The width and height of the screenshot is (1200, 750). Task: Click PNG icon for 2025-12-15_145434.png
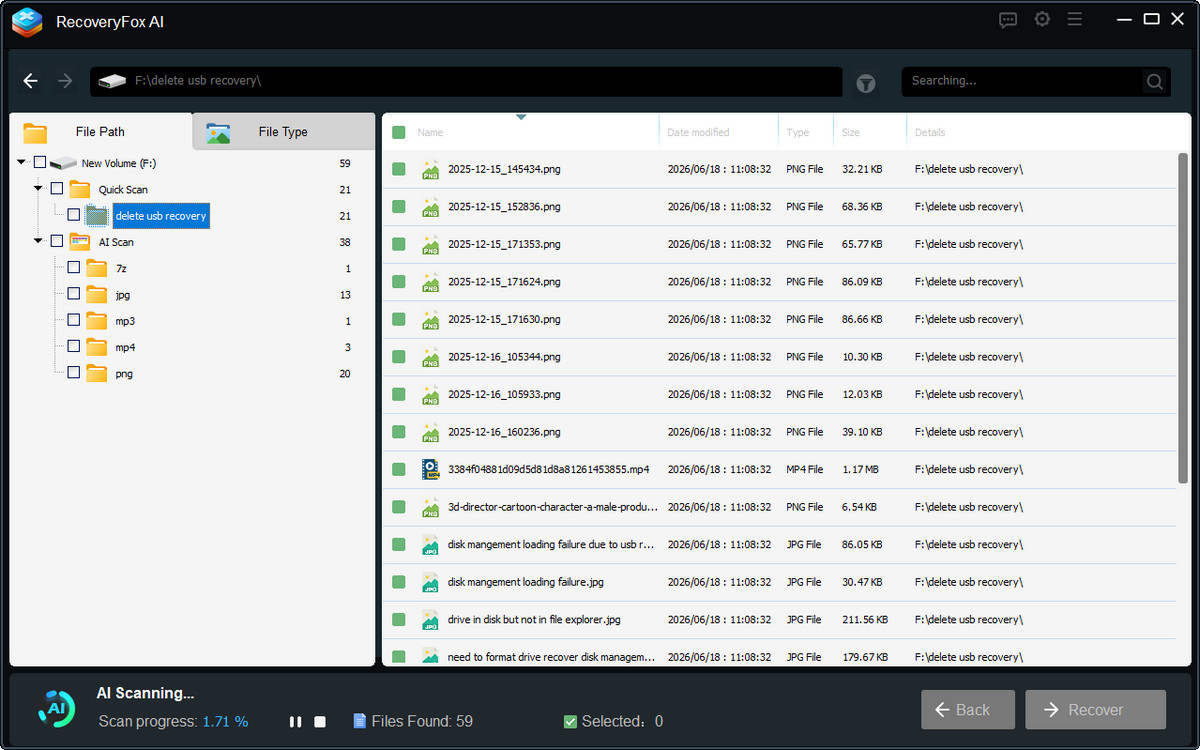[430, 169]
